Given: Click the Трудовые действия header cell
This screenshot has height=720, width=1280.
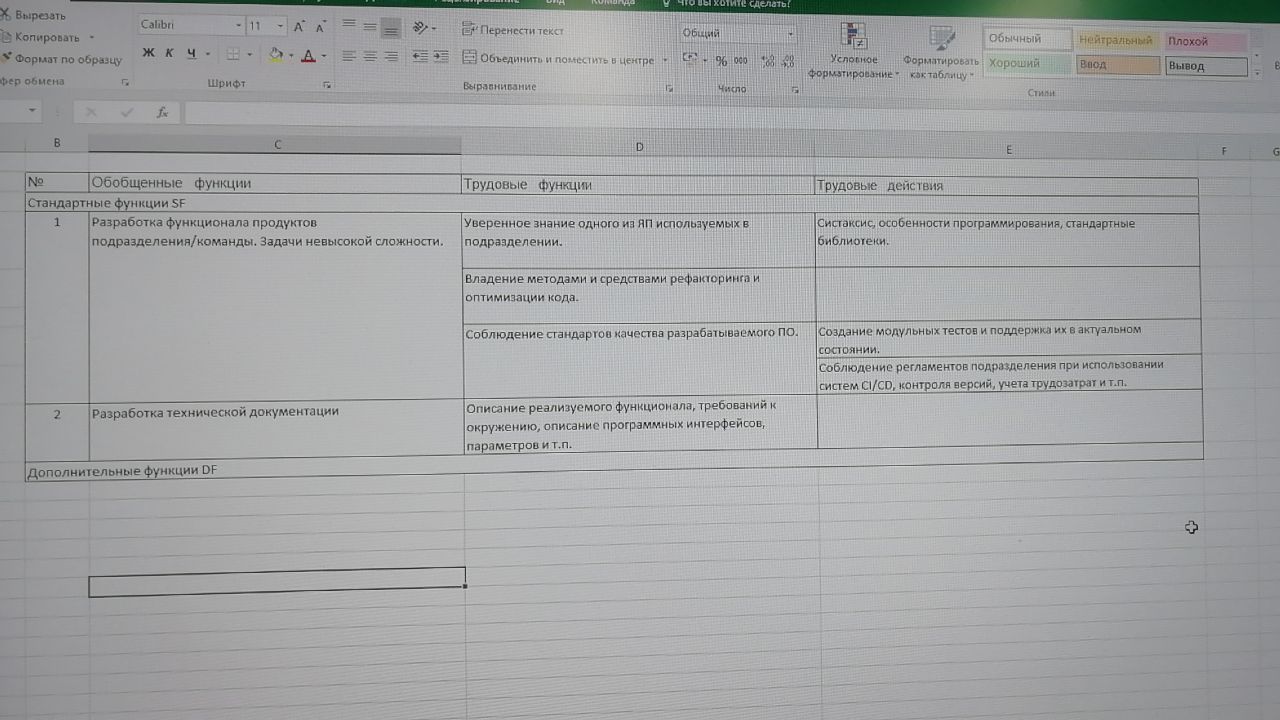Looking at the screenshot, I should pyautogui.click(x=1007, y=186).
